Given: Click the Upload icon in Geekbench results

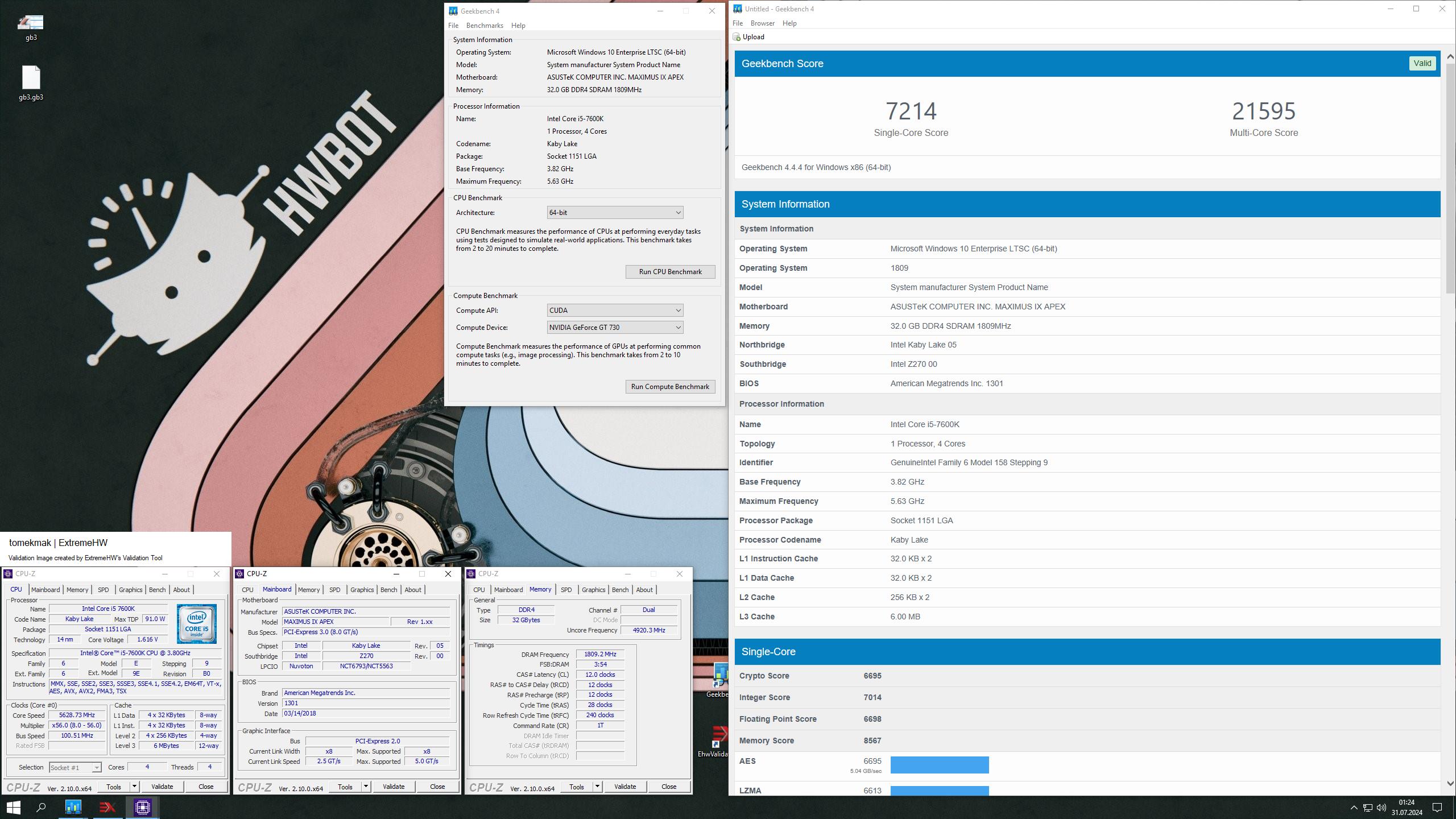Looking at the screenshot, I should 737,37.
